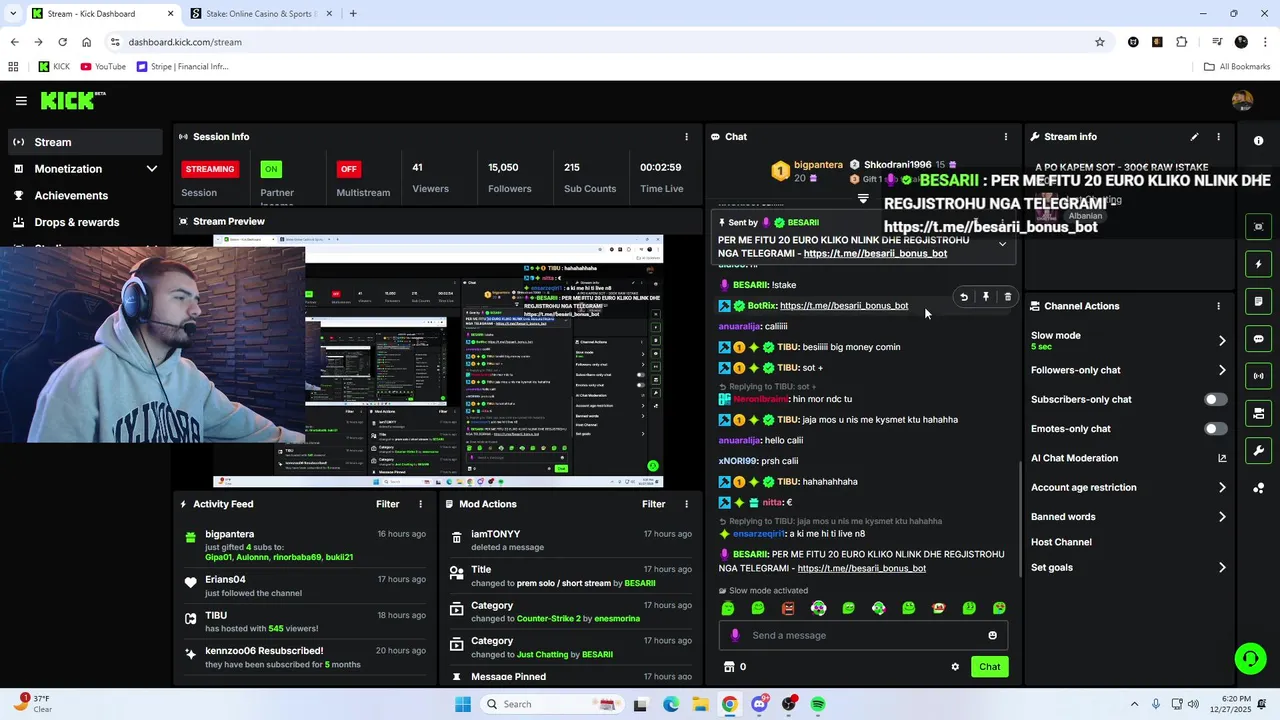Toggle the stream preview panel icon

[x=1258, y=227]
